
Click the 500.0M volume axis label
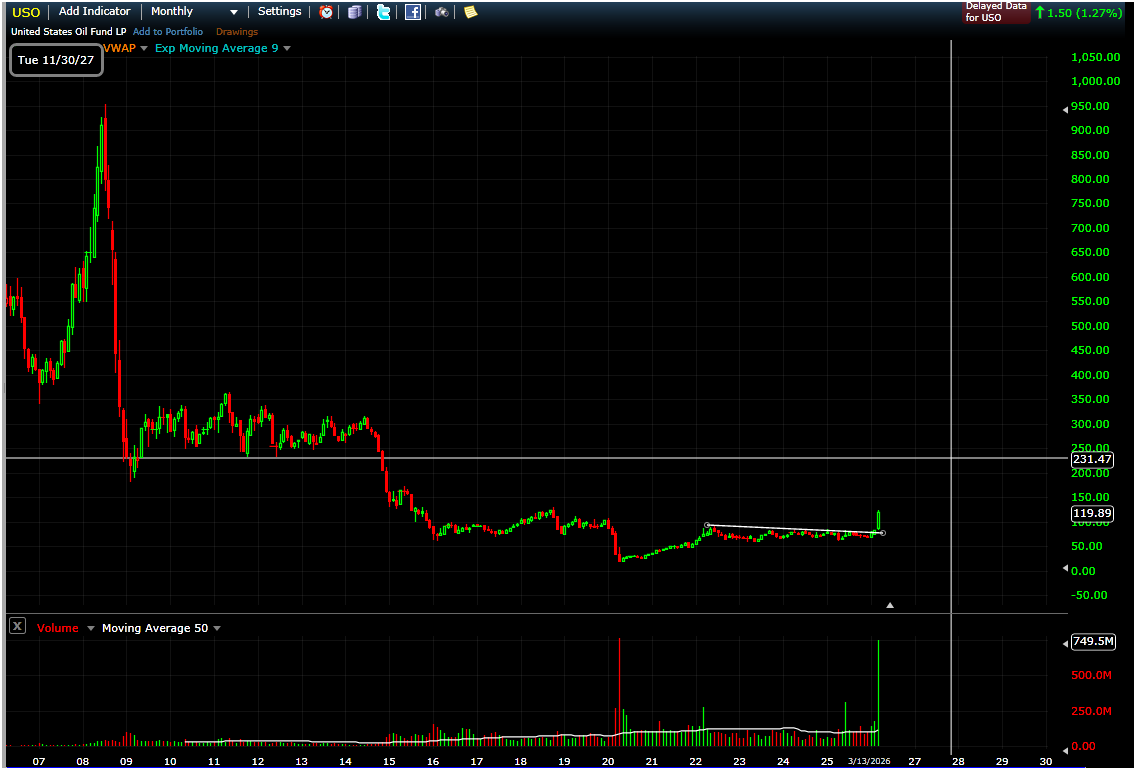(1091, 676)
